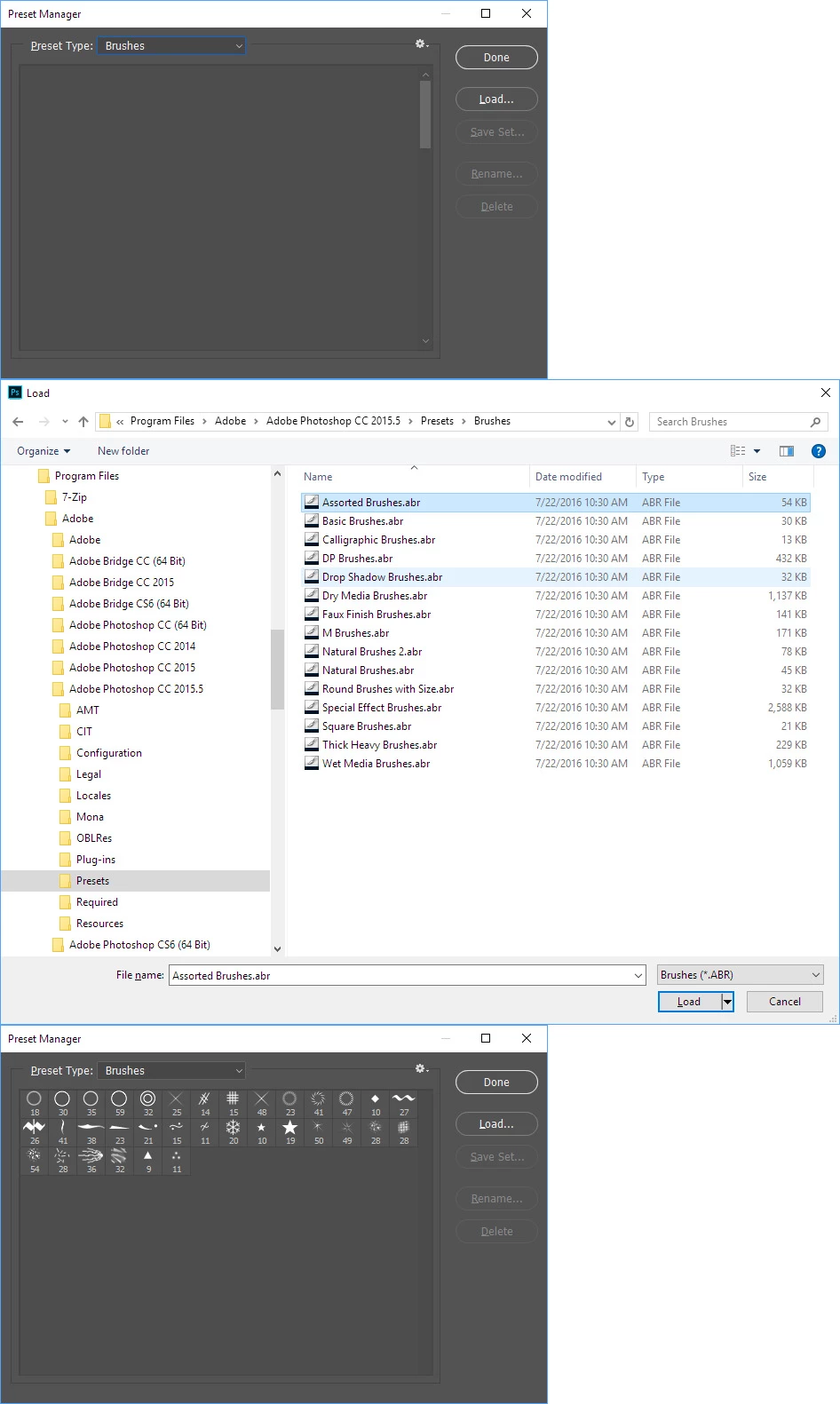This screenshot has height=1404, width=840.
Task: Open the Load dialog help button
Action: tap(819, 451)
